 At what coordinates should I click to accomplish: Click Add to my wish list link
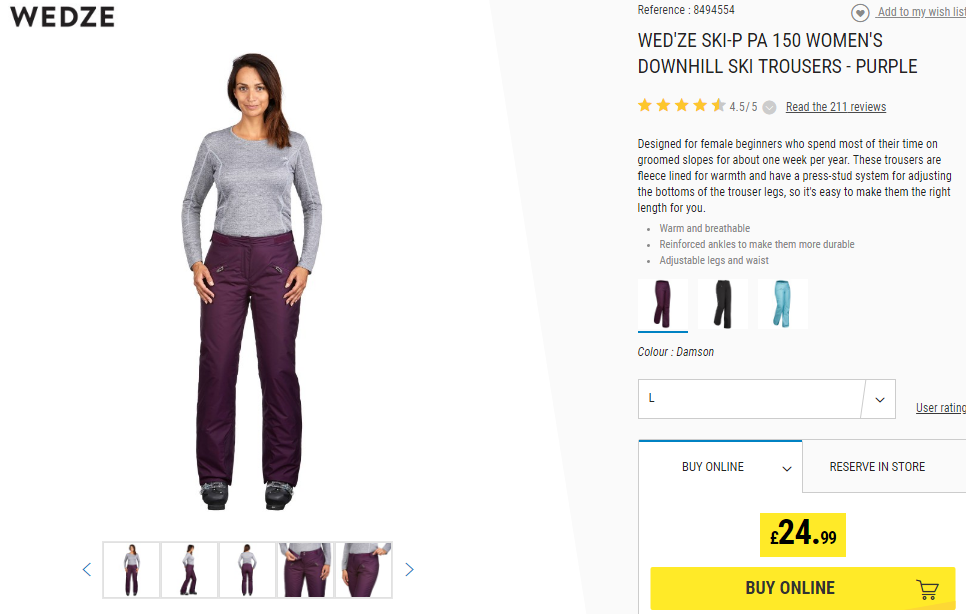pos(922,12)
